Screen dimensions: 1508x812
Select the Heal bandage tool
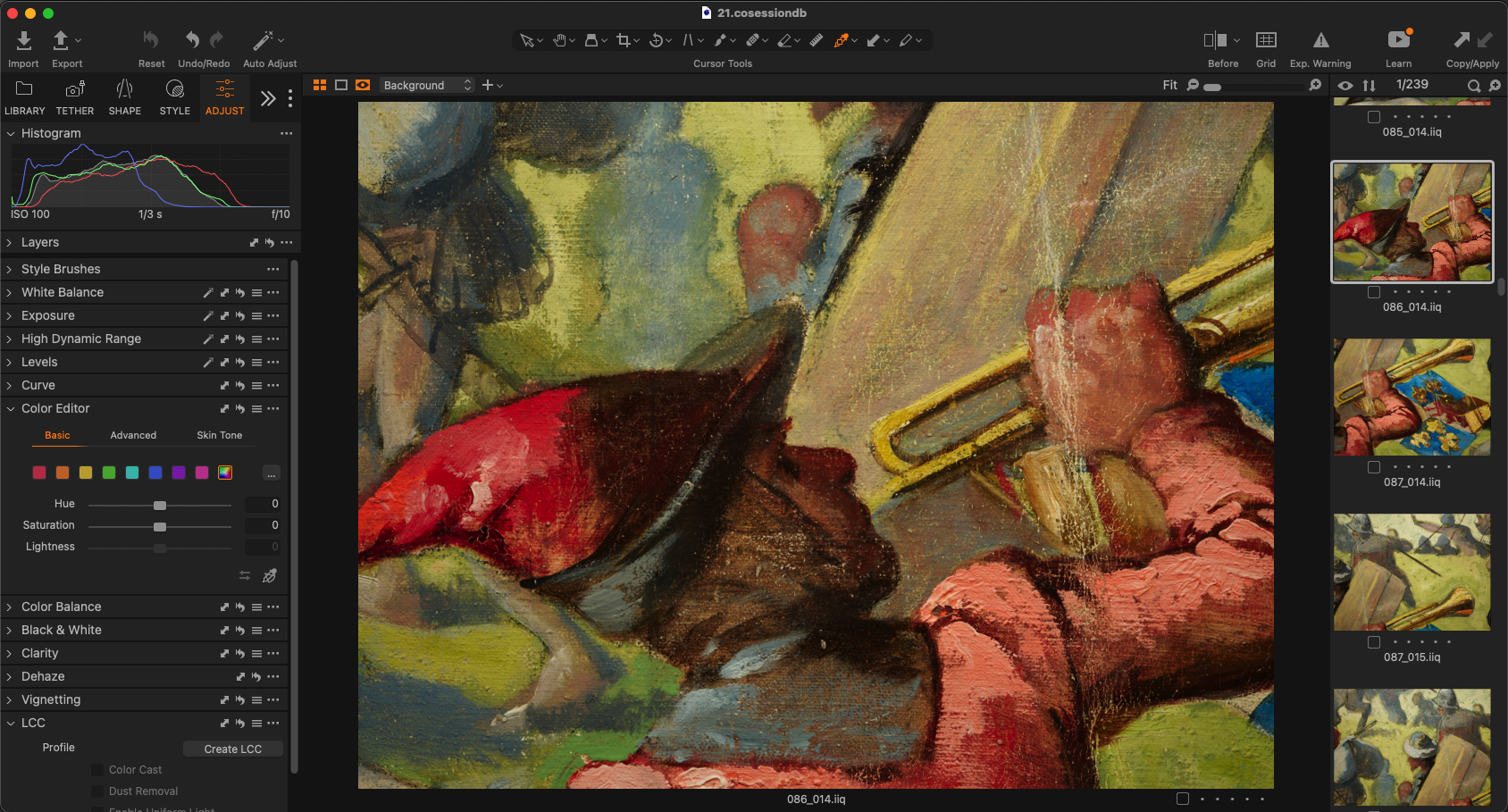click(x=752, y=40)
